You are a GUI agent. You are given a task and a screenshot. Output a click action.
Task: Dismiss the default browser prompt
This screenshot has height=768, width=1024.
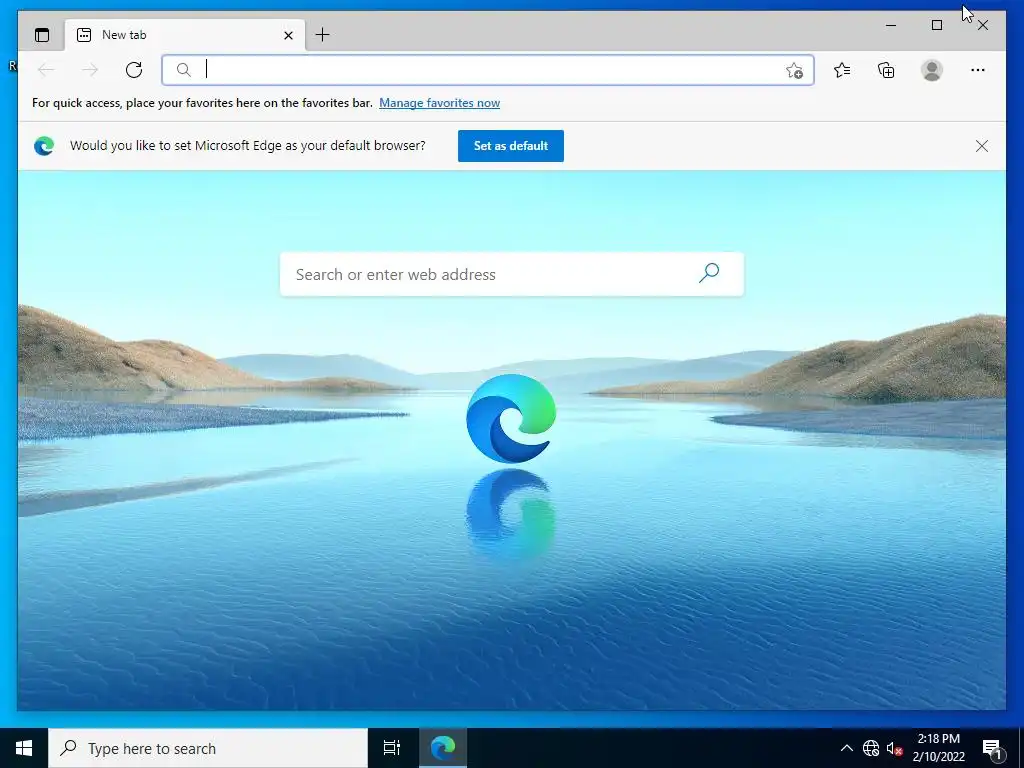(982, 146)
